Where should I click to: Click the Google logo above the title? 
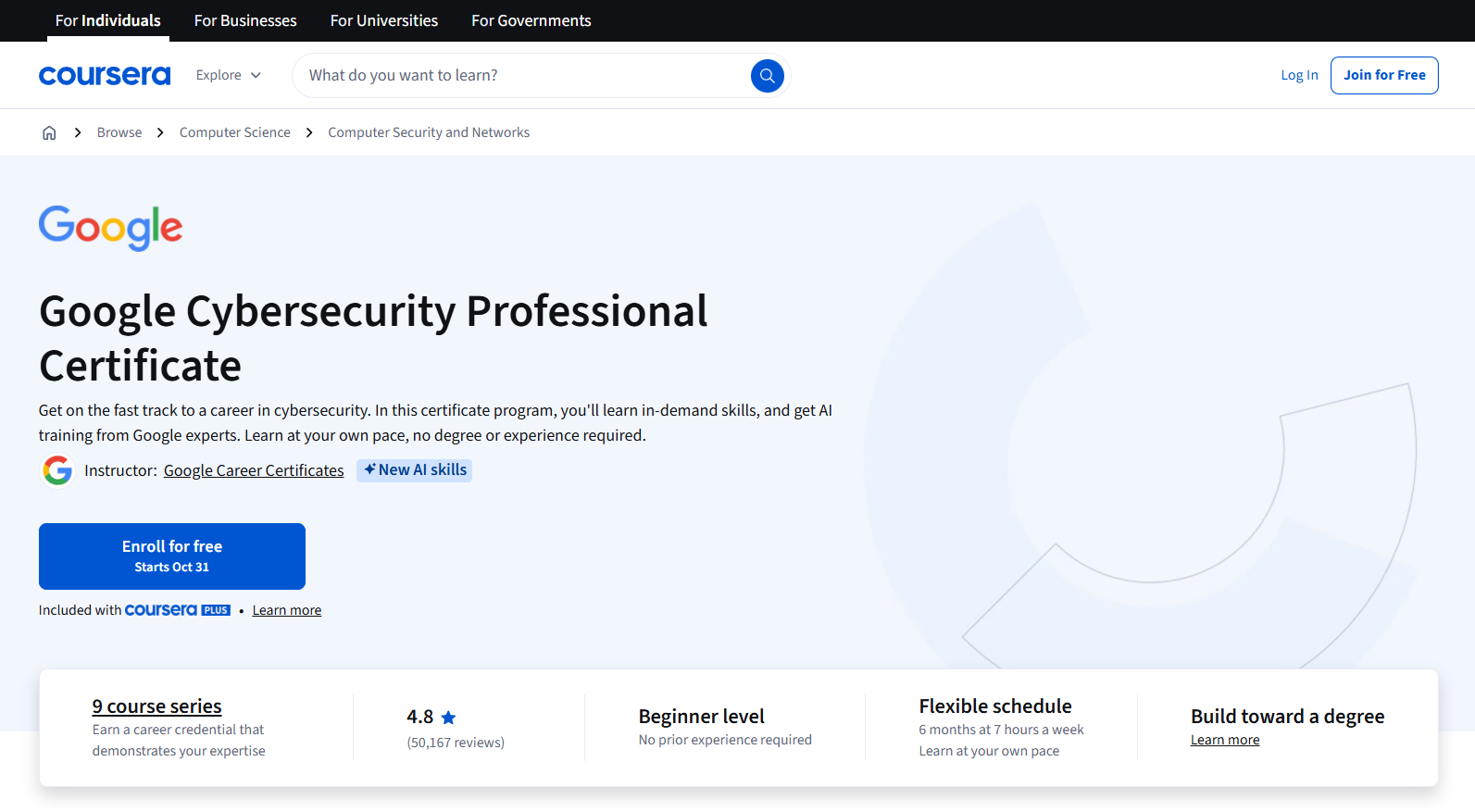pos(111,228)
